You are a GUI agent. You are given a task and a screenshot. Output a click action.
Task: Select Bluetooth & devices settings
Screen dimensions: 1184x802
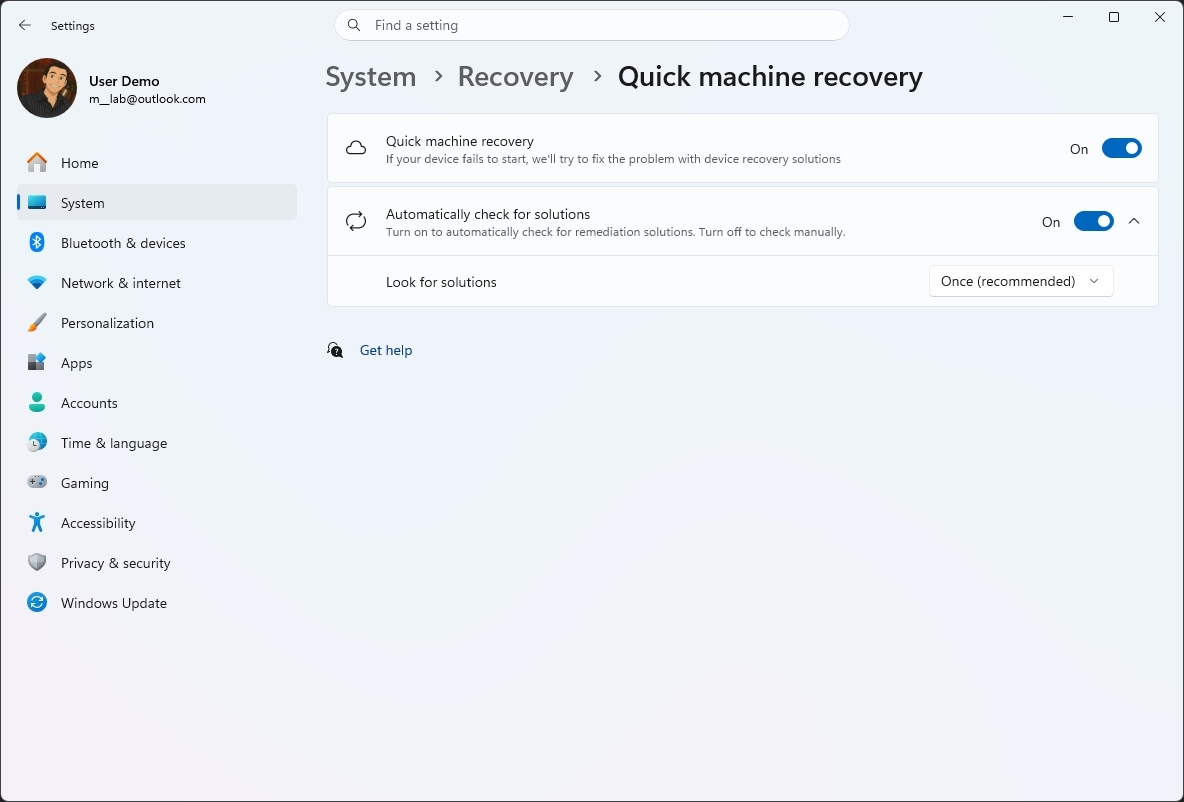click(123, 242)
